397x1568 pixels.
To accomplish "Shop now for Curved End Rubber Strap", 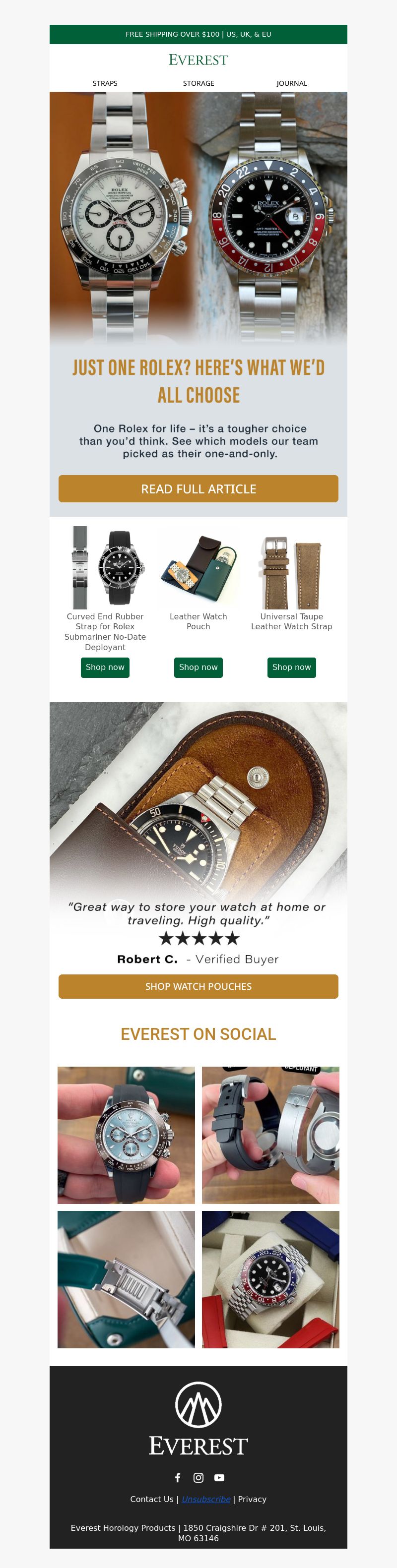I will coord(105,667).
